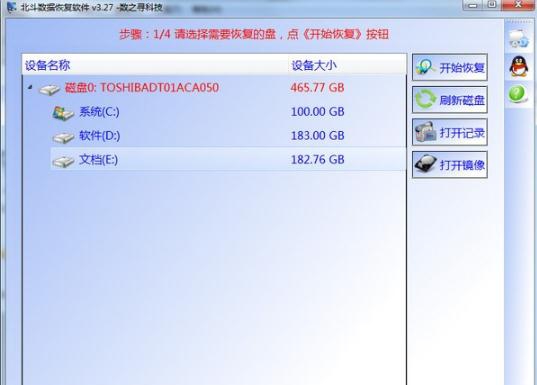Click the cloud icon at sidebar top

[519, 38]
